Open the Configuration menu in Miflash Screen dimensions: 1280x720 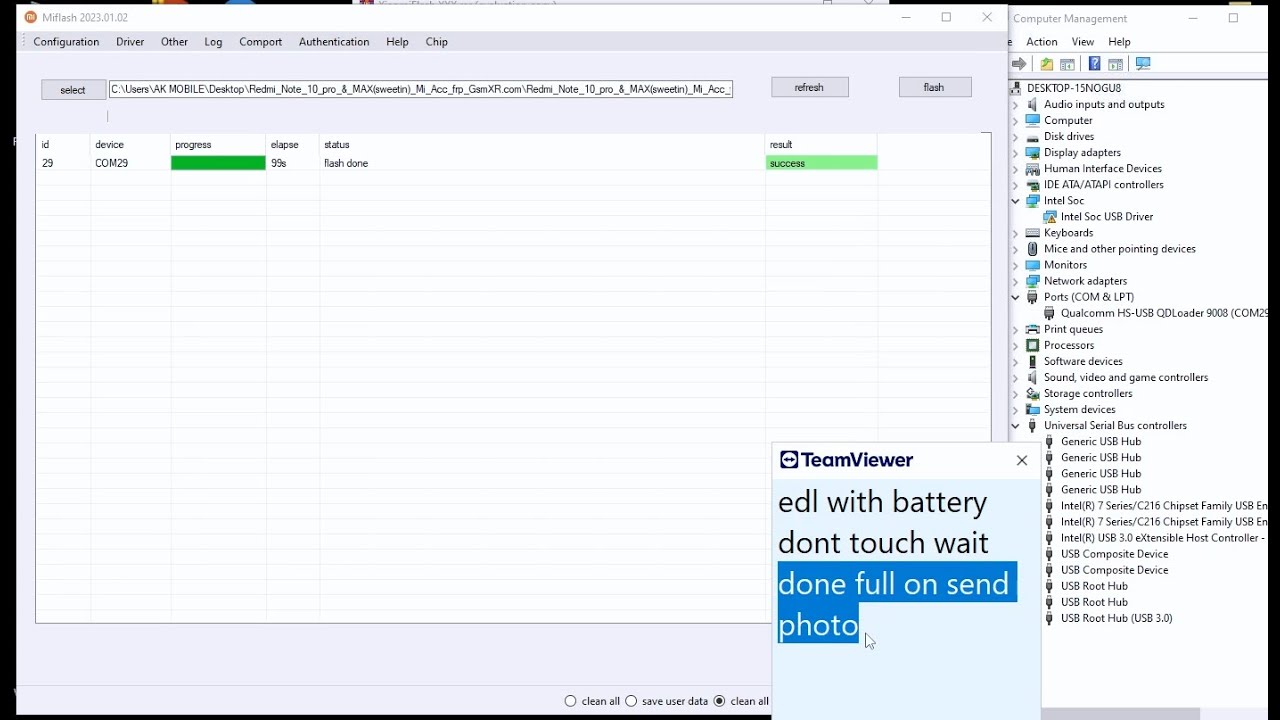pyautogui.click(x=66, y=42)
